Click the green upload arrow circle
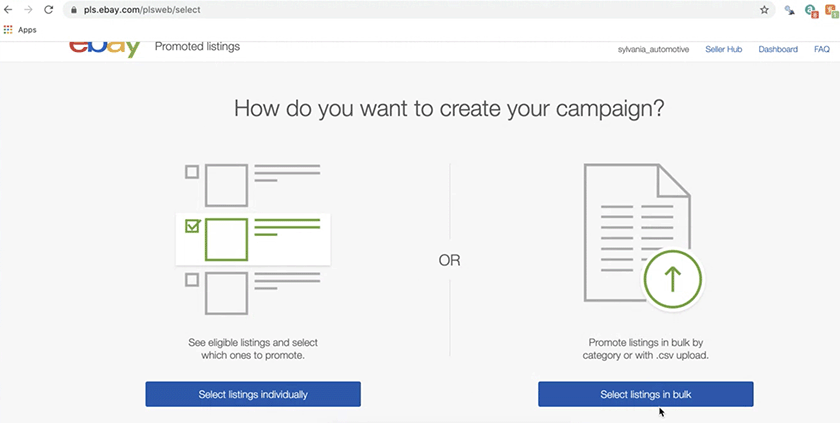The image size is (840, 423). pos(672,279)
